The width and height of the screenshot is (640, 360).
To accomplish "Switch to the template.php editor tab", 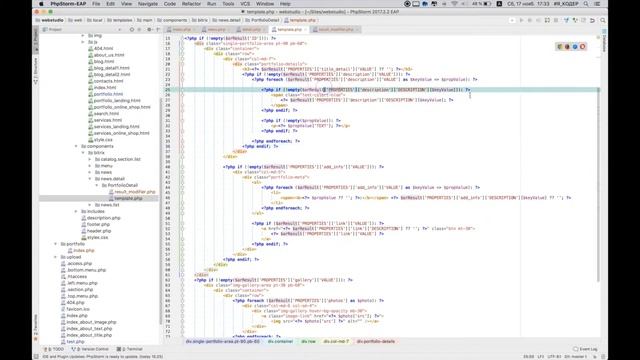I will [x=289, y=29].
